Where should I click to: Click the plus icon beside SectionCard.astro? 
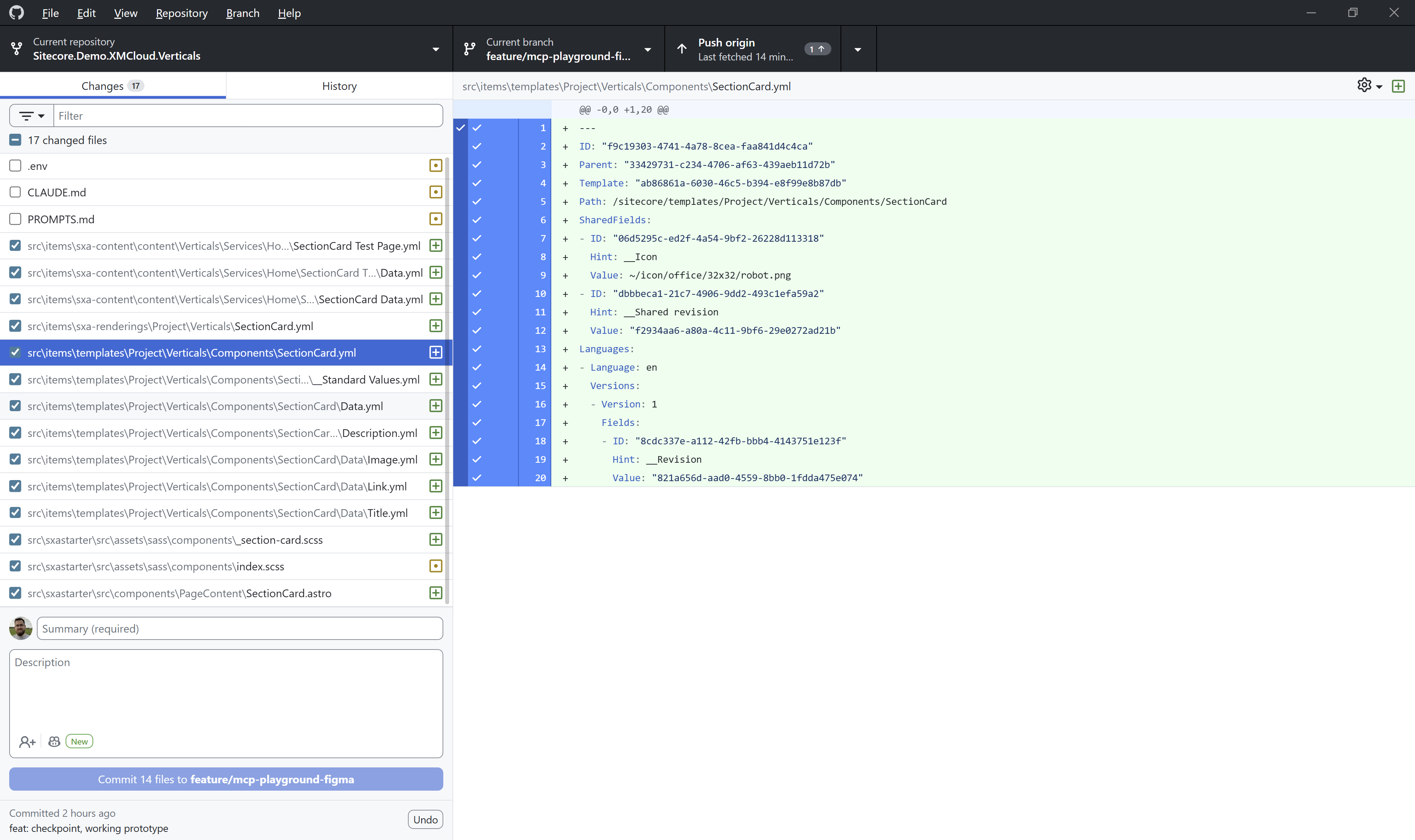(435, 593)
